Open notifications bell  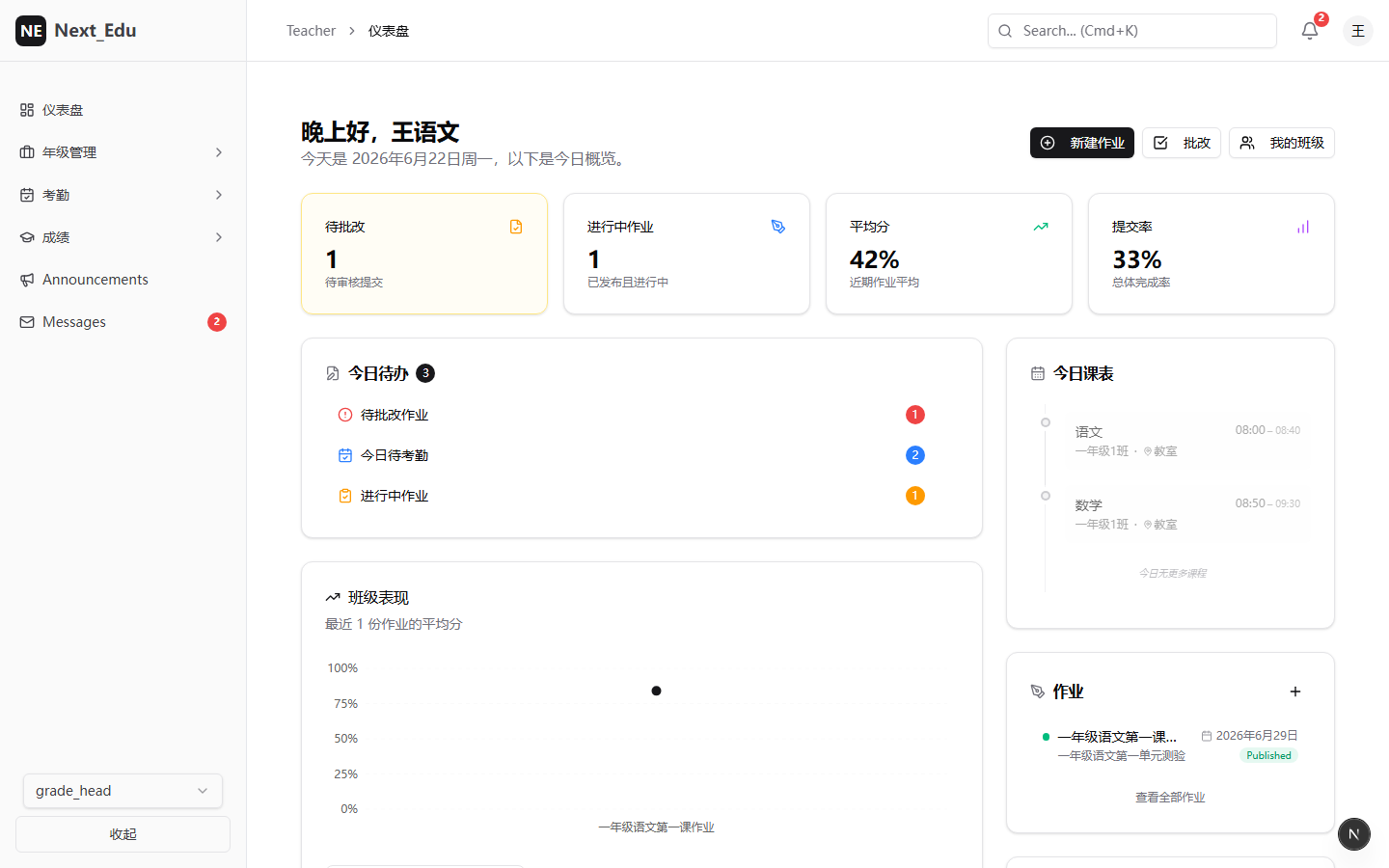pos(1310,31)
